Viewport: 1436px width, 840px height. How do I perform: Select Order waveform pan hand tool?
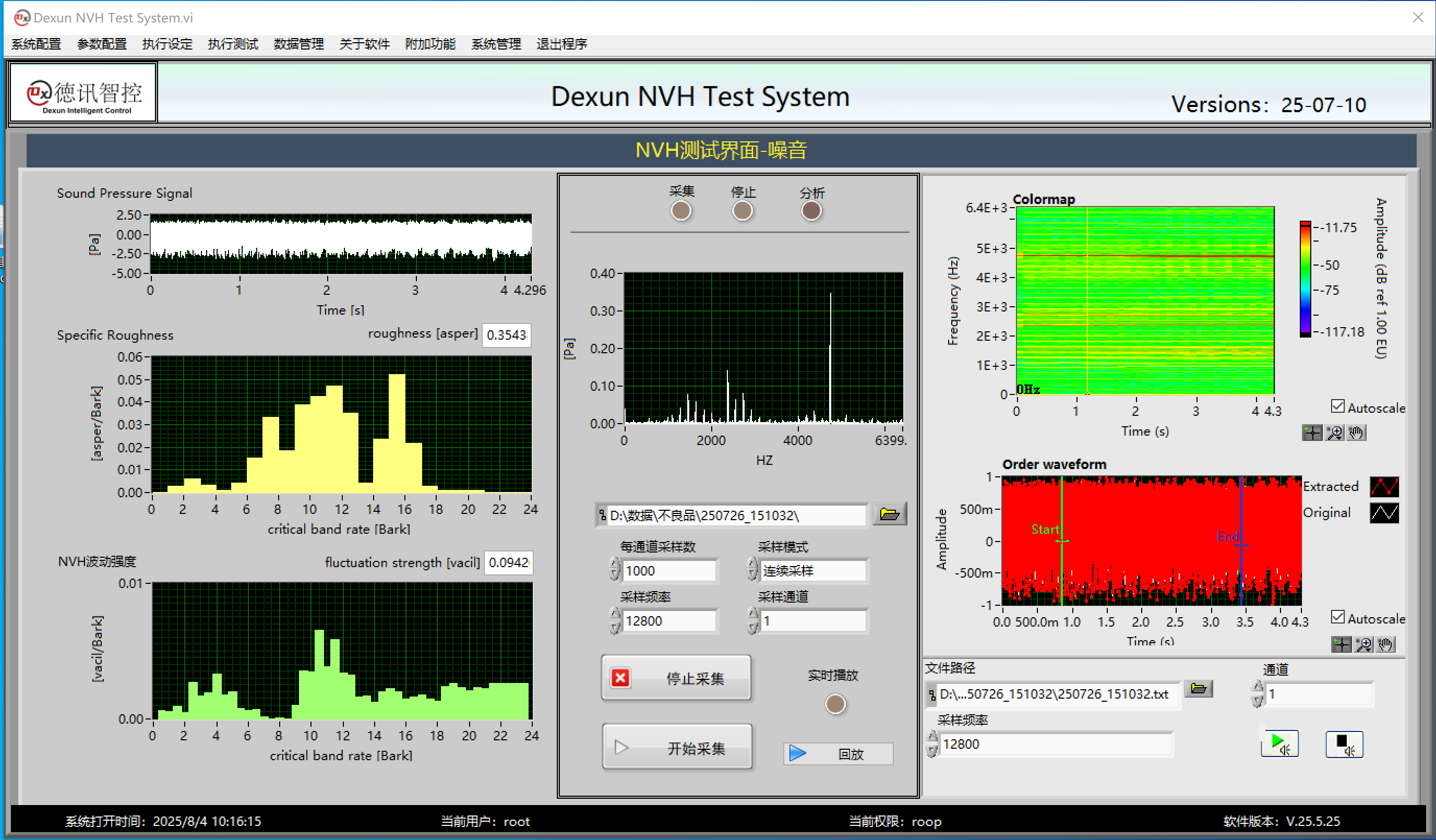pos(1385,644)
